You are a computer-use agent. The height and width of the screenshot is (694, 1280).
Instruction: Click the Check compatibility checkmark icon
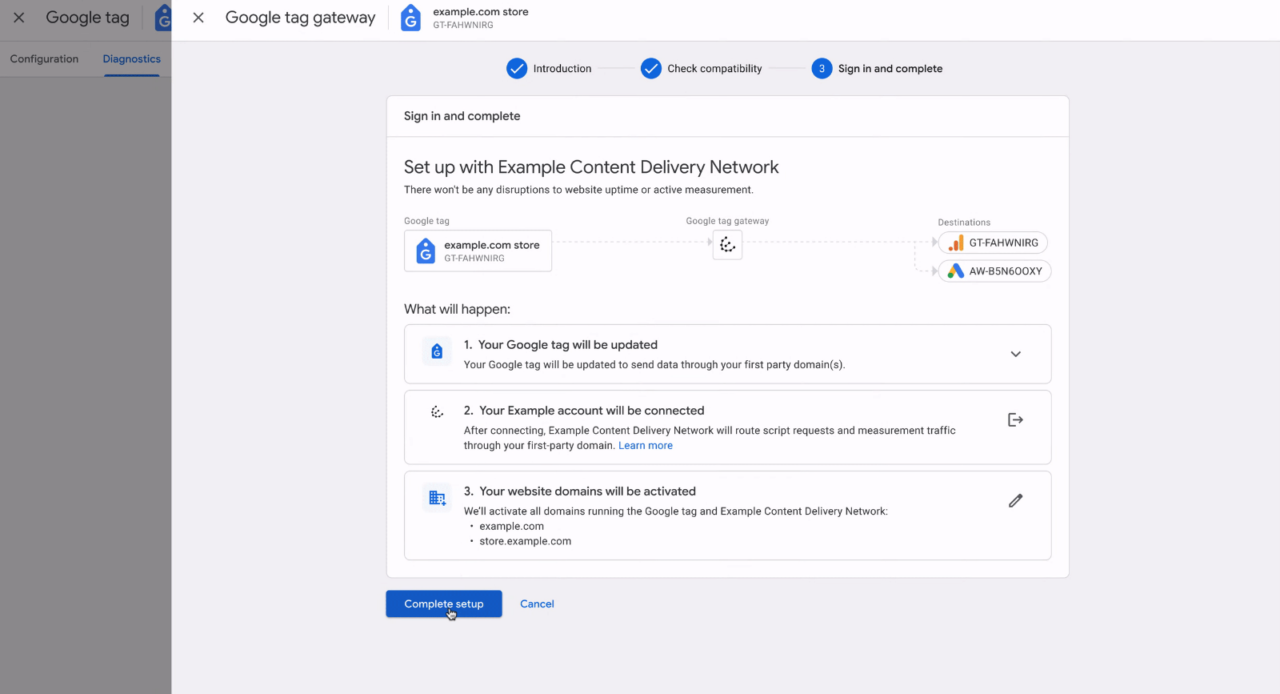click(651, 69)
